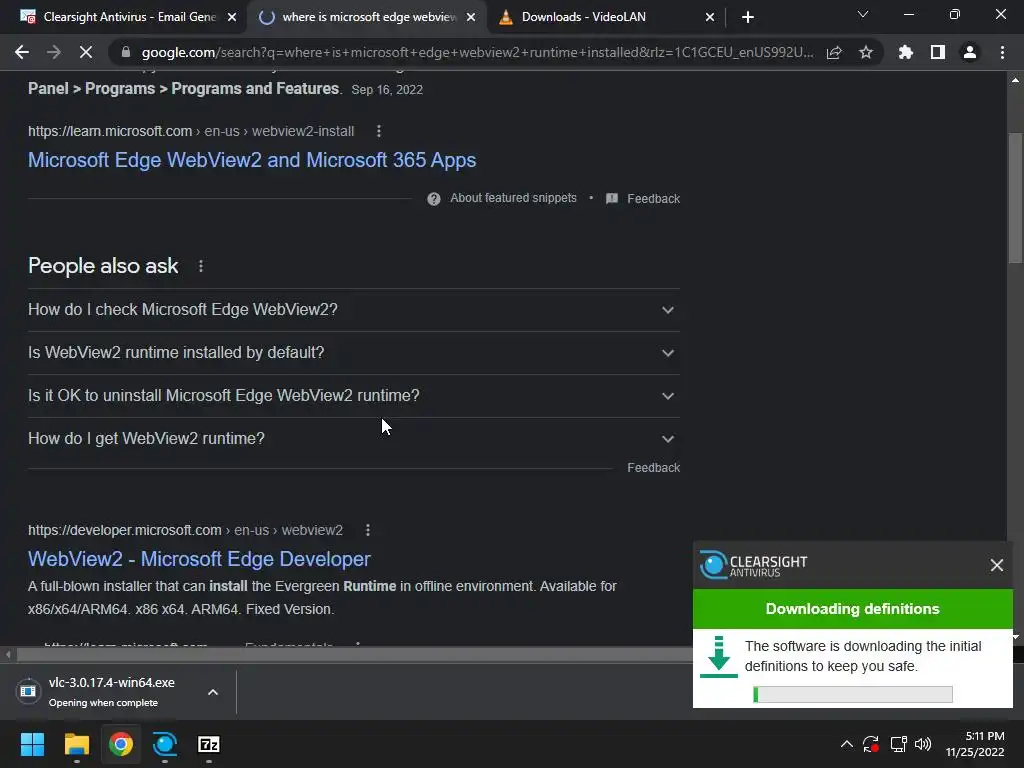Click the horizontal page scrollbar
Viewport: 1024px width, 768px height.
pos(356,654)
